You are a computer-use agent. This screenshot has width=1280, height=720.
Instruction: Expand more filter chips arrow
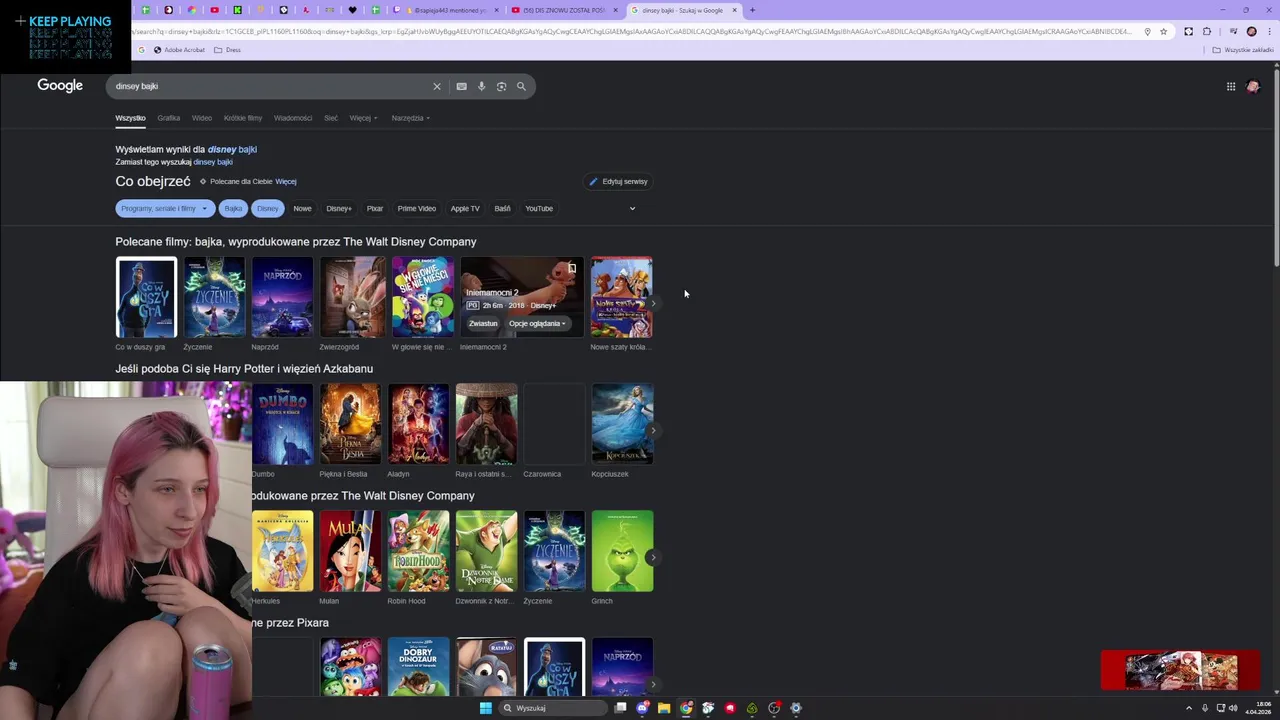pyautogui.click(x=632, y=208)
